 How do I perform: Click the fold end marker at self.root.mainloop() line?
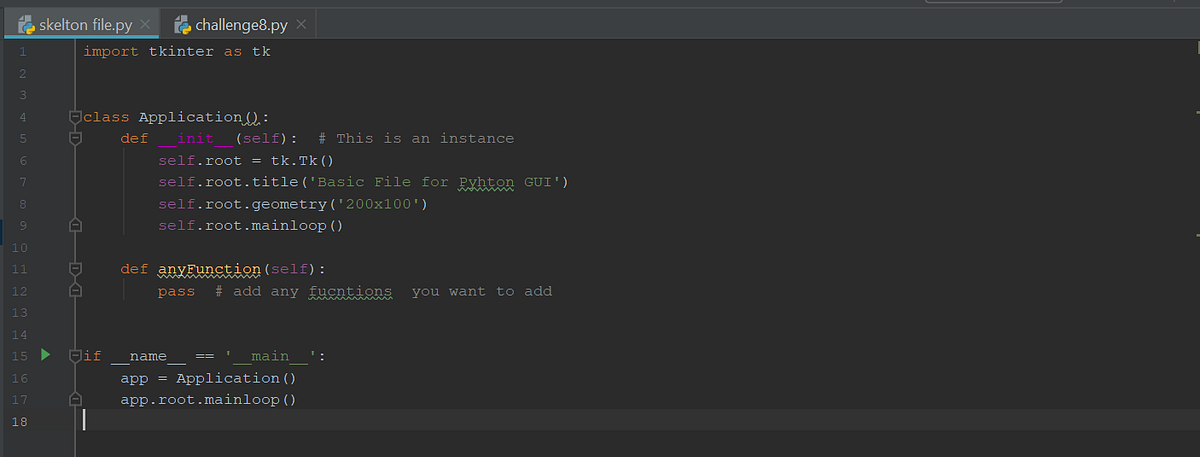click(x=74, y=225)
